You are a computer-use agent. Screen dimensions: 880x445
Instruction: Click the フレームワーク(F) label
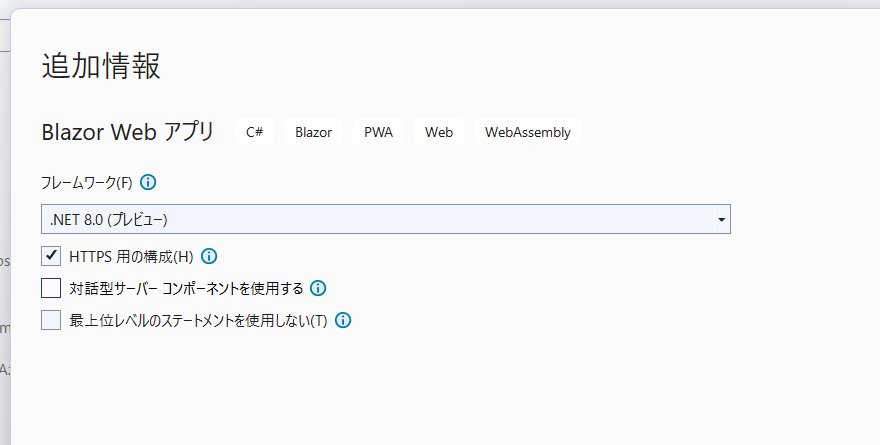tap(87, 183)
